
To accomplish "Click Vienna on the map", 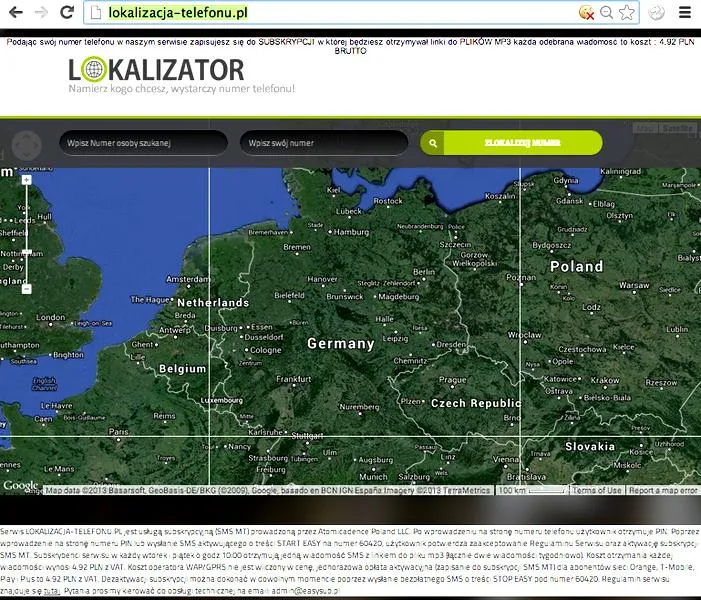I will [x=506, y=459].
